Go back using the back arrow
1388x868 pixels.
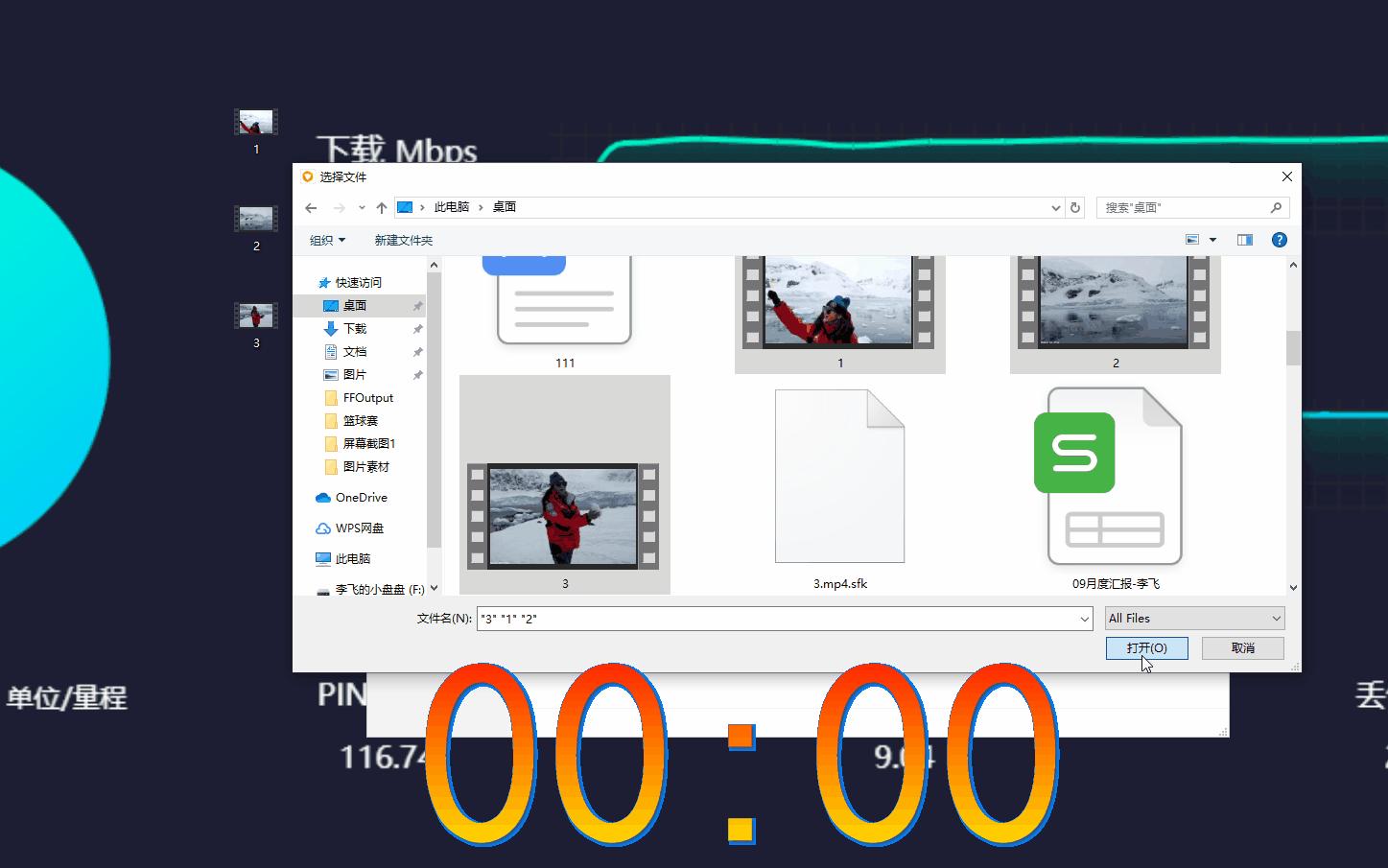(x=311, y=208)
